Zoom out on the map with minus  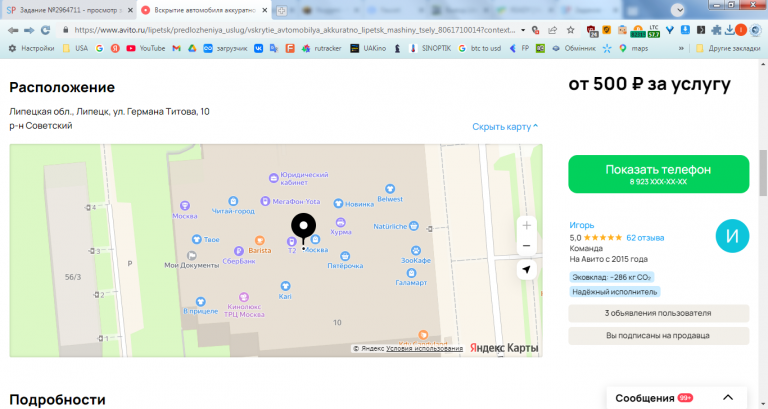[x=527, y=245]
